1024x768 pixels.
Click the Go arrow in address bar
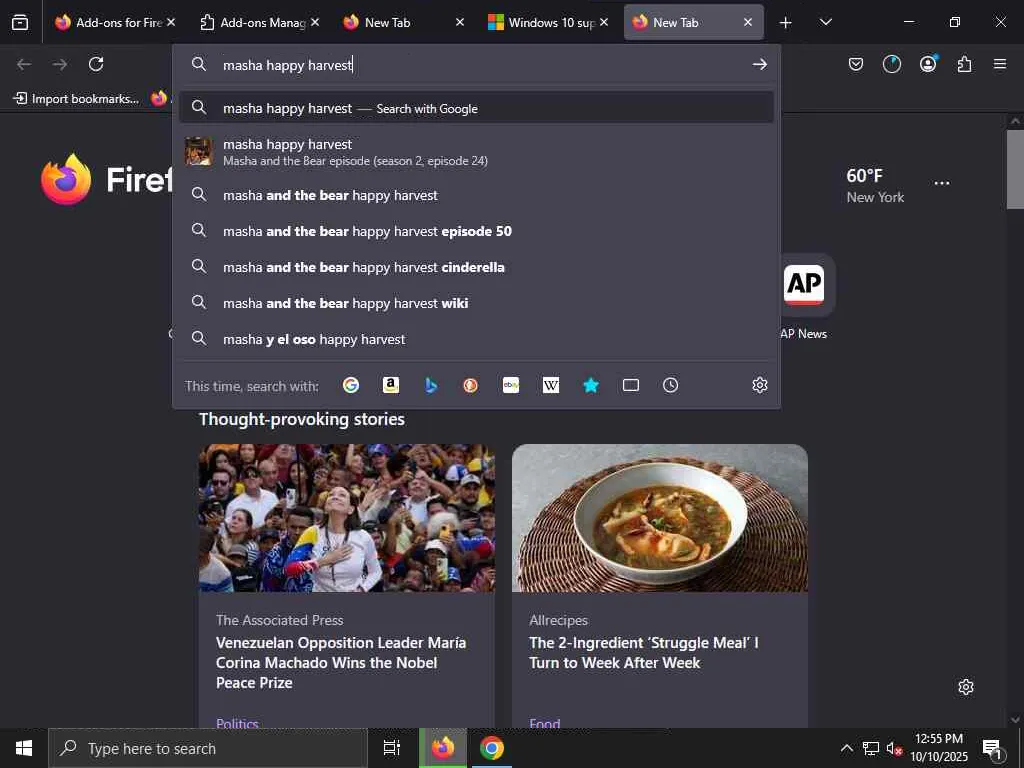(x=760, y=64)
